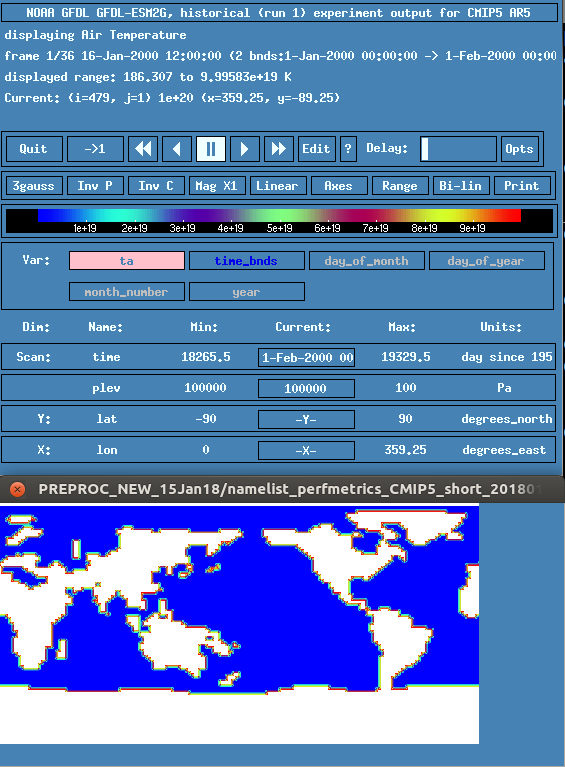Click the time Min value 18265.5
Screen dimensions: 565x767
pyautogui.click(x=206, y=357)
